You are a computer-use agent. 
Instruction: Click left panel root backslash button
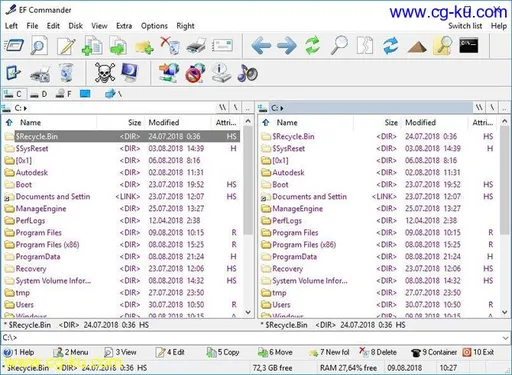[x=236, y=108]
